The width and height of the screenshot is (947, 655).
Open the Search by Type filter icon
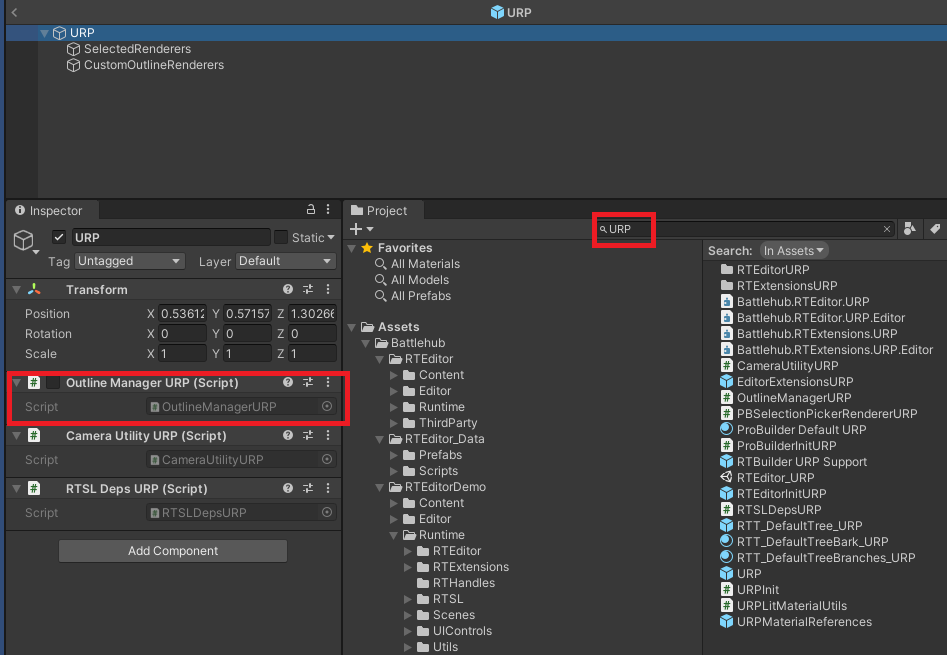coord(910,228)
